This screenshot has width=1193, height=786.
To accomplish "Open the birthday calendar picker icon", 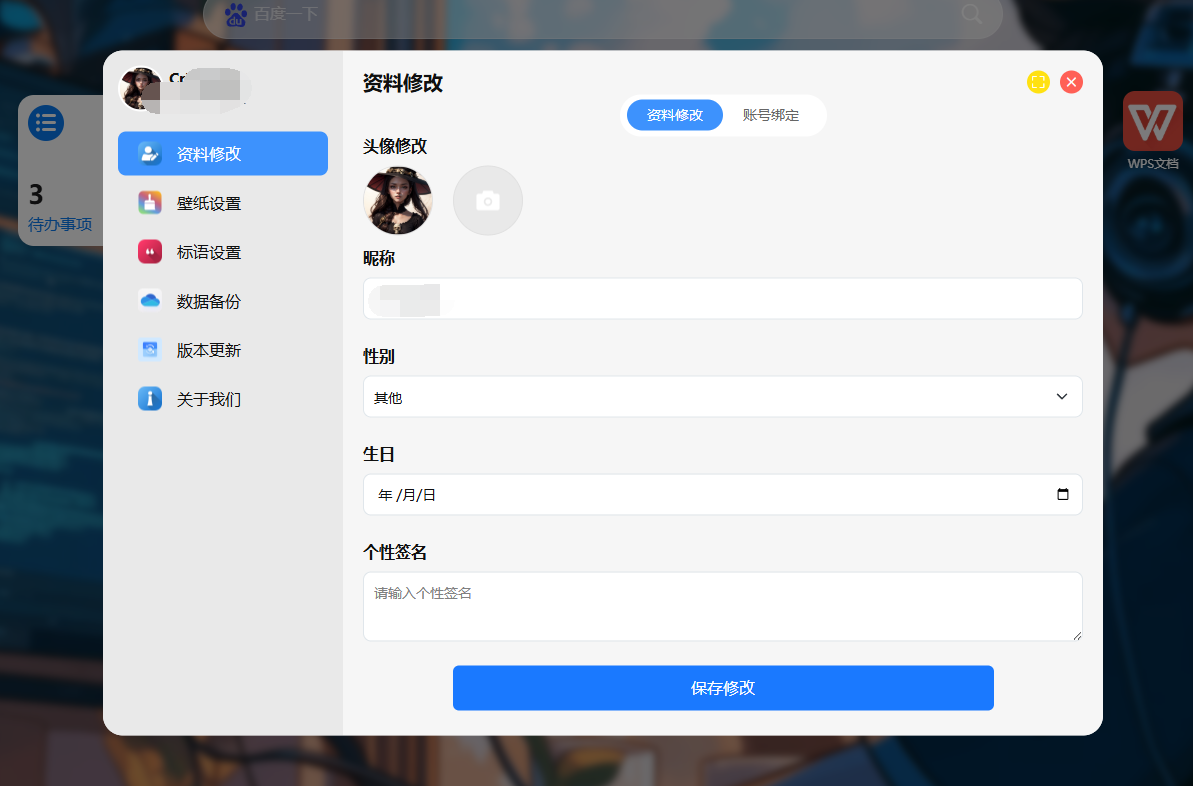I will 1062,494.
